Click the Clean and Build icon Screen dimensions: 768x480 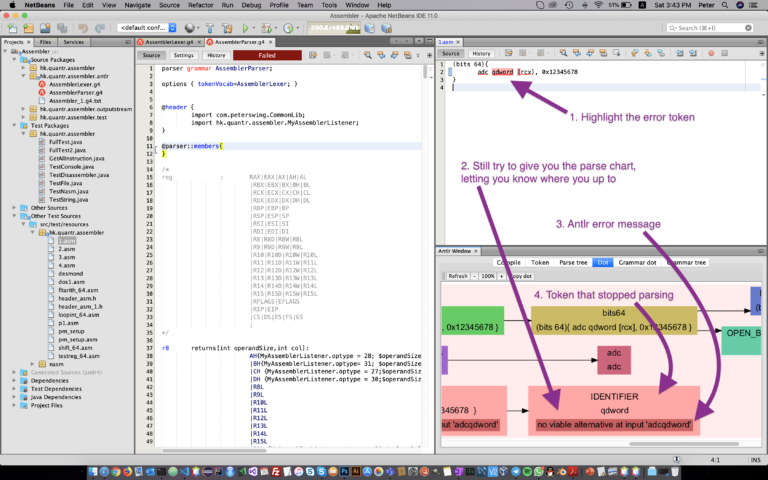(x=227, y=28)
